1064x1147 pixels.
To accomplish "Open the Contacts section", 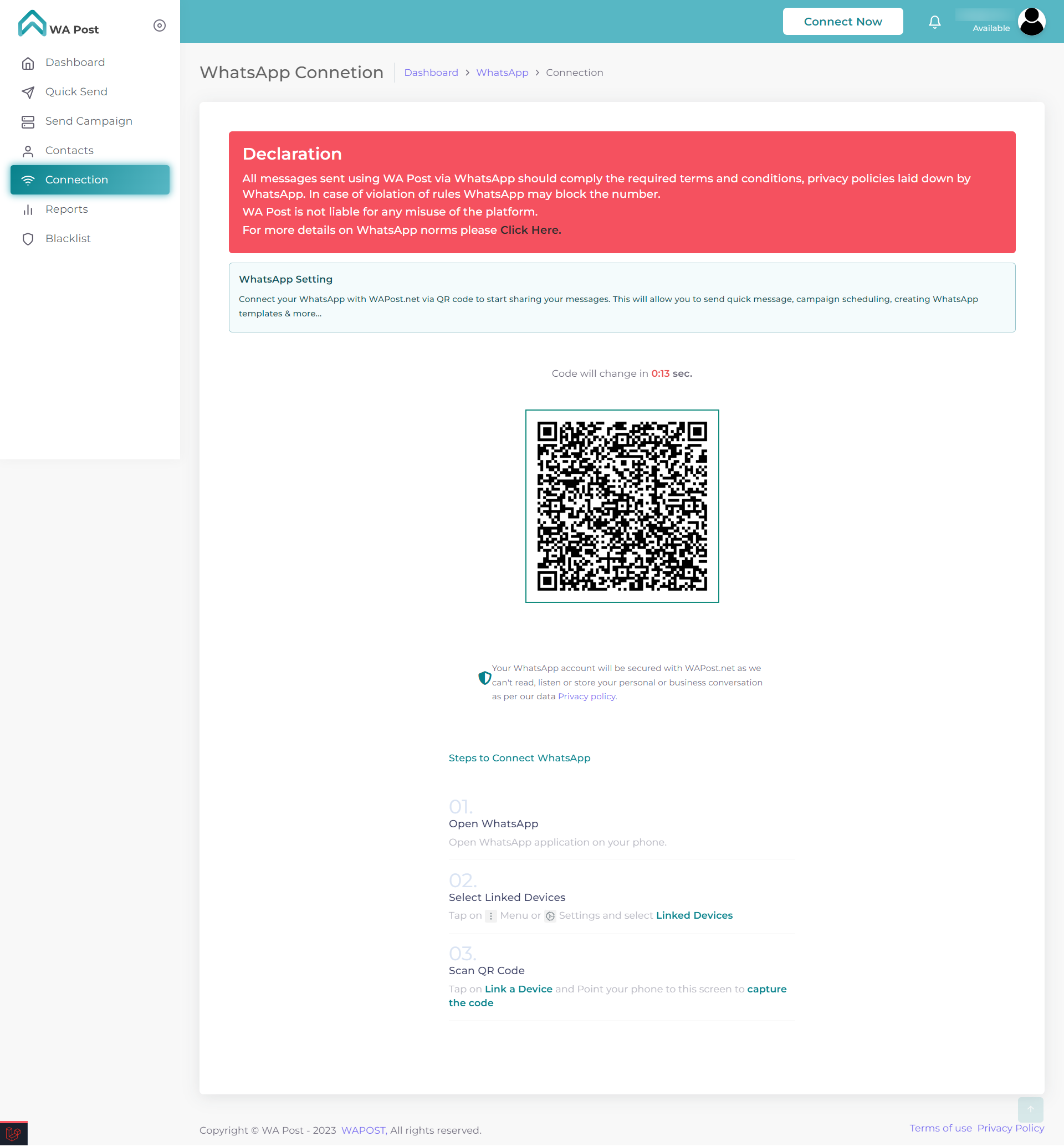I will coord(69,150).
